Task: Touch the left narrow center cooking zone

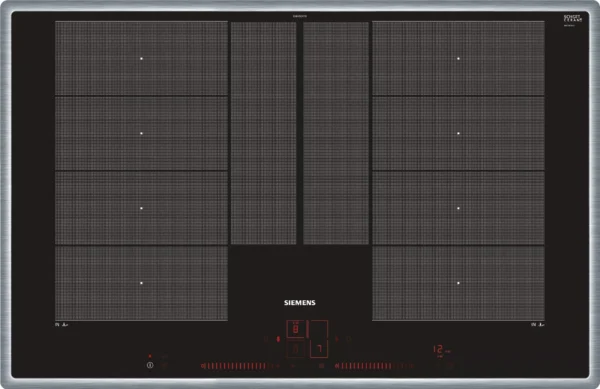Action: tap(263, 133)
